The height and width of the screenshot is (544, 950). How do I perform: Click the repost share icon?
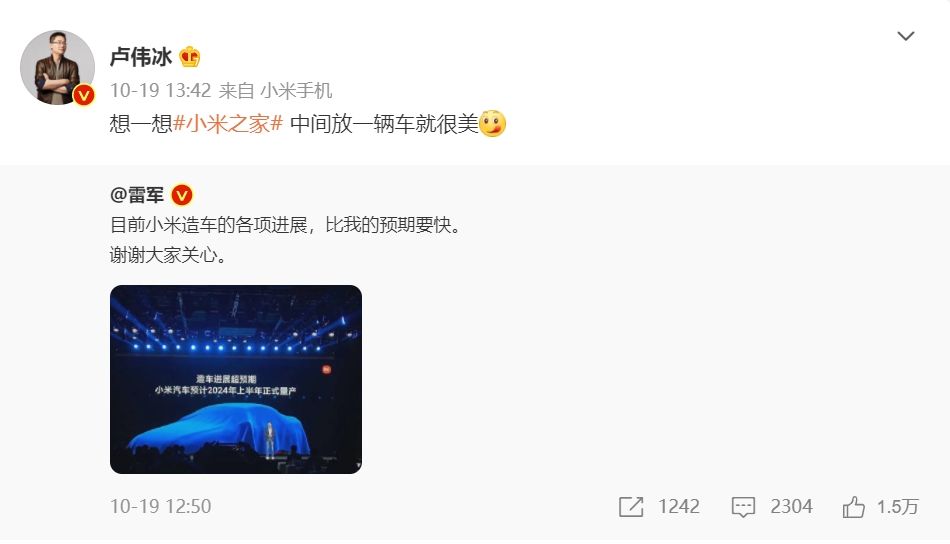(631, 506)
